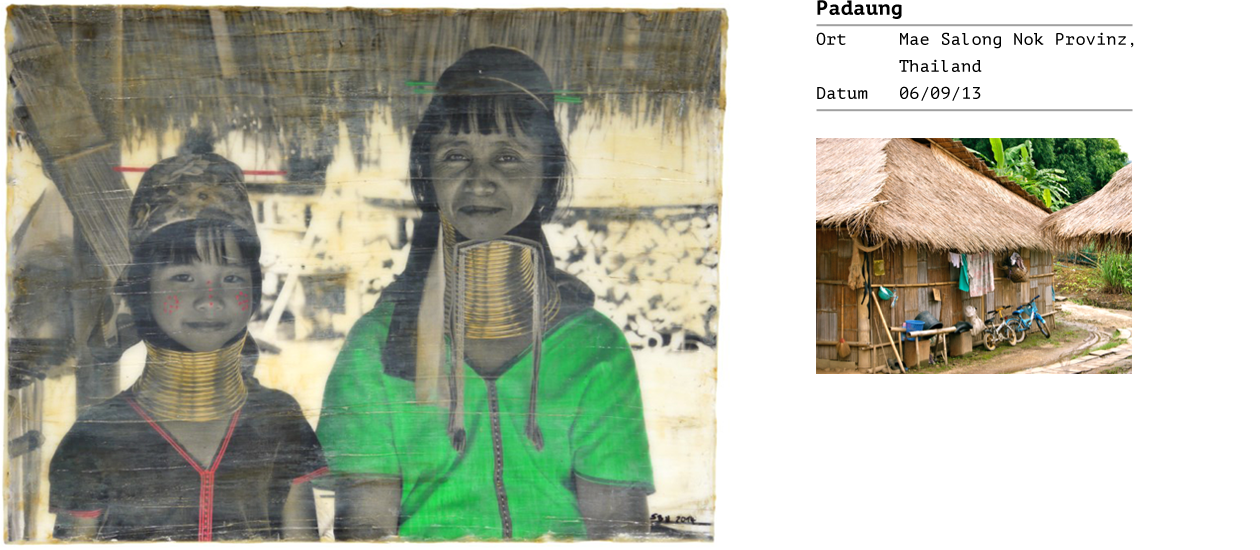Select the Datum label
The width and height of the screenshot is (1260, 550).
[842, 94]
